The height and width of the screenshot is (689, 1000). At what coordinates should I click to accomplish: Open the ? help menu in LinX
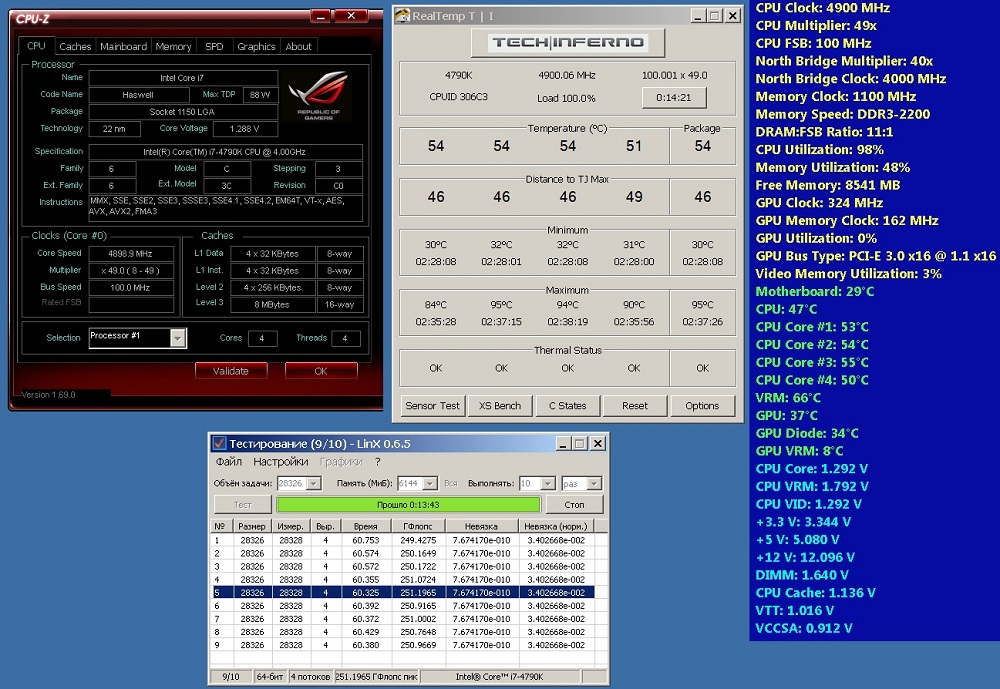tap(378, 461)
